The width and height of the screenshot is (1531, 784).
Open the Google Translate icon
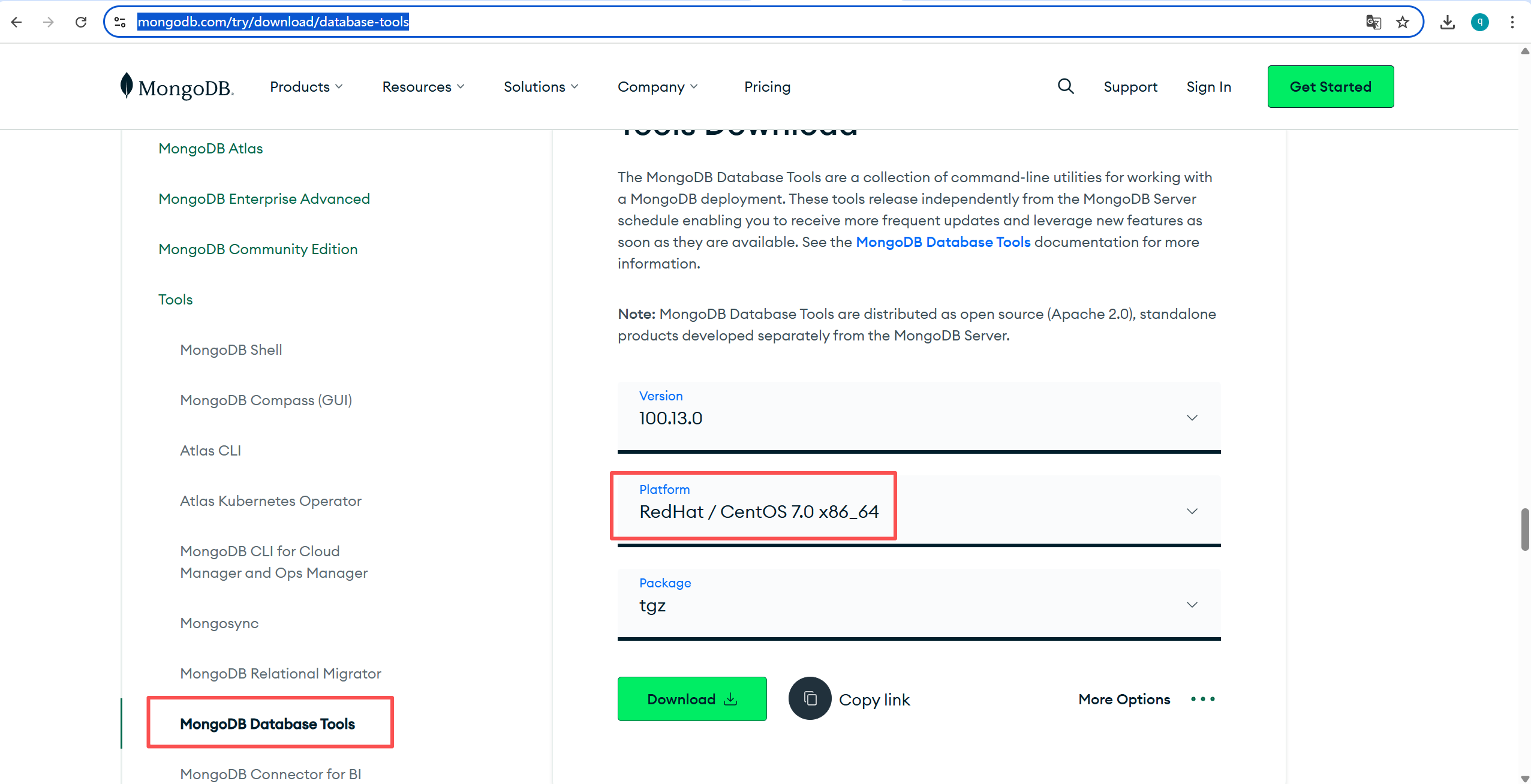[x=1373, y=22]
